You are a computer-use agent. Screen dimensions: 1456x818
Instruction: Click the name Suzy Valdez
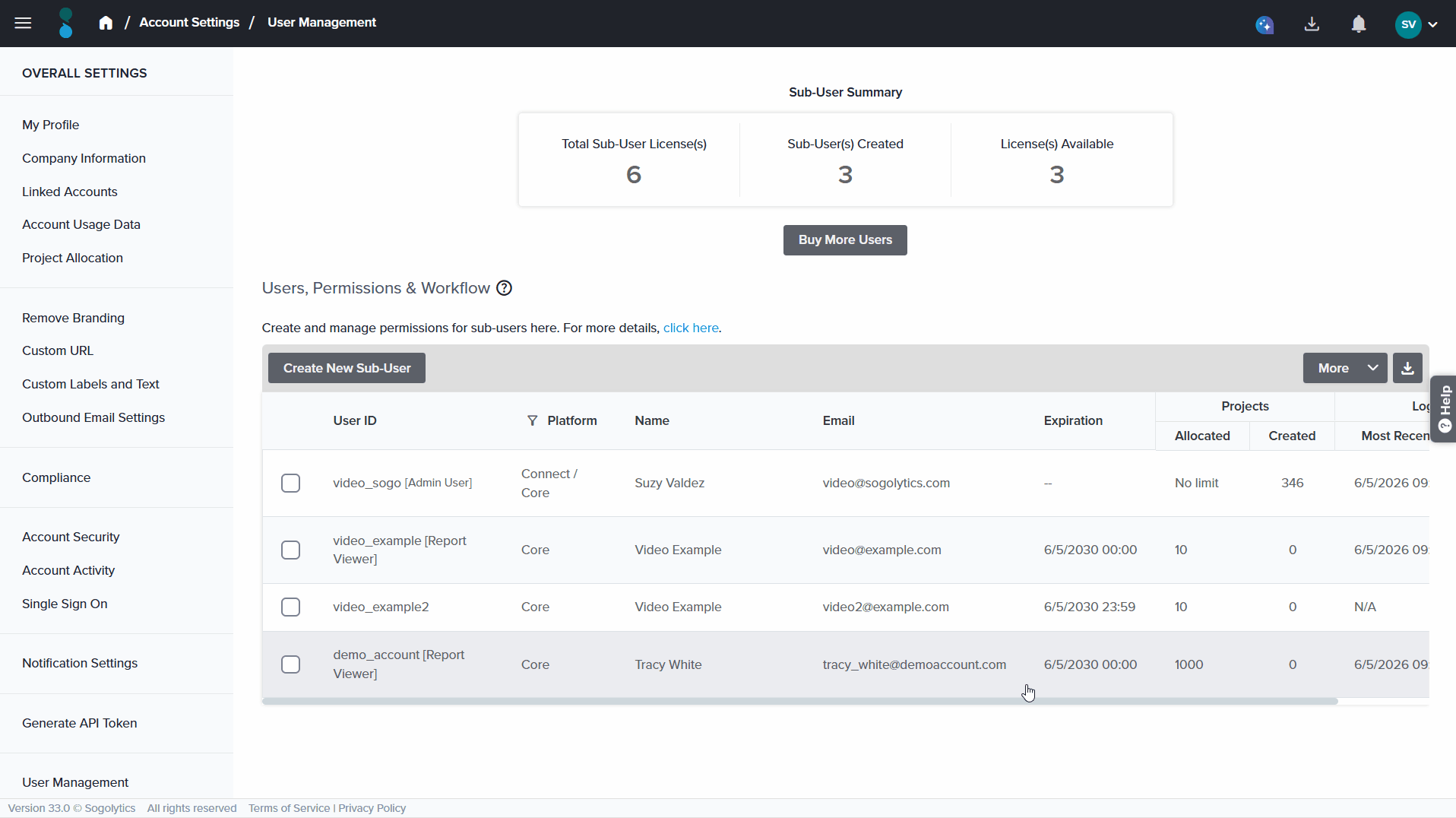[x=669, y=483]
